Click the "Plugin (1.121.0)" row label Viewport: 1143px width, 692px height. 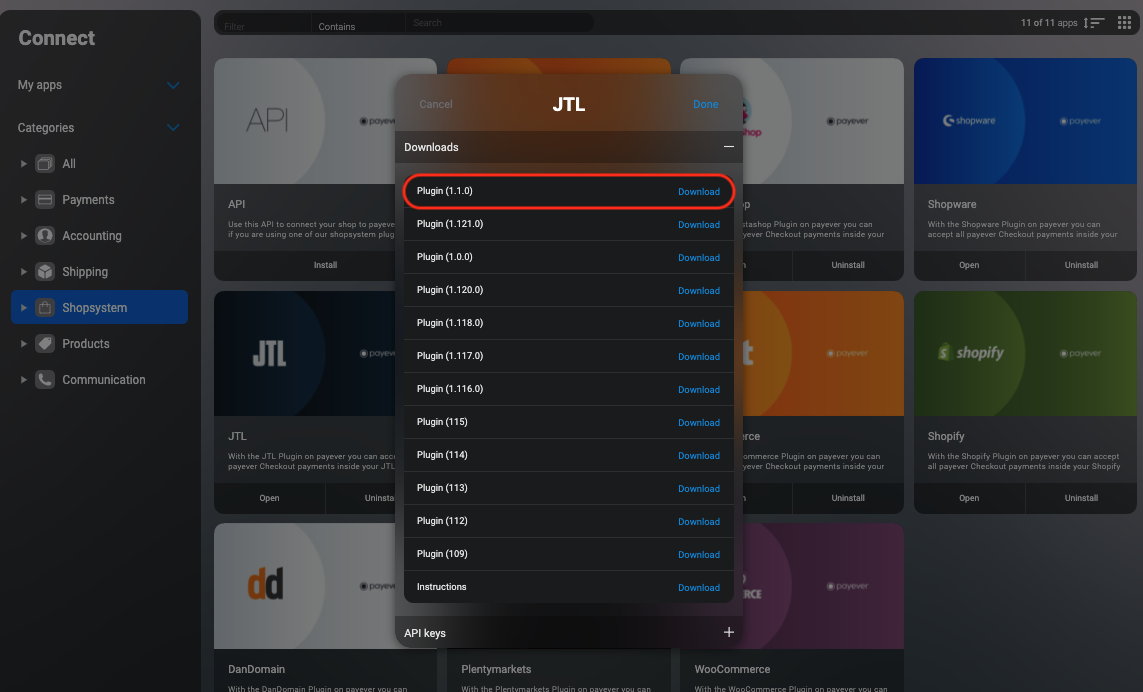450,224
